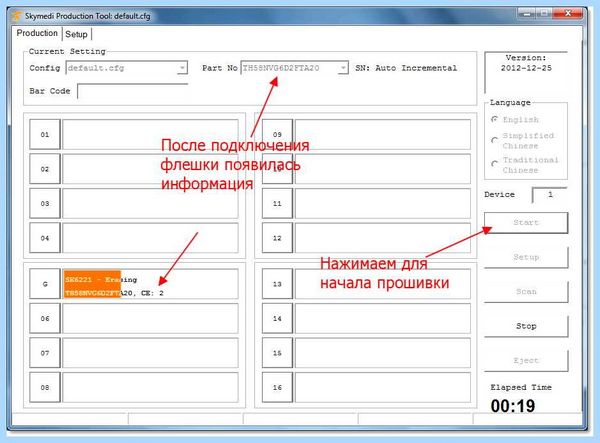The image size is (600, 443).
Task: Expand the Part No dropdown
Action: (343, 68)
